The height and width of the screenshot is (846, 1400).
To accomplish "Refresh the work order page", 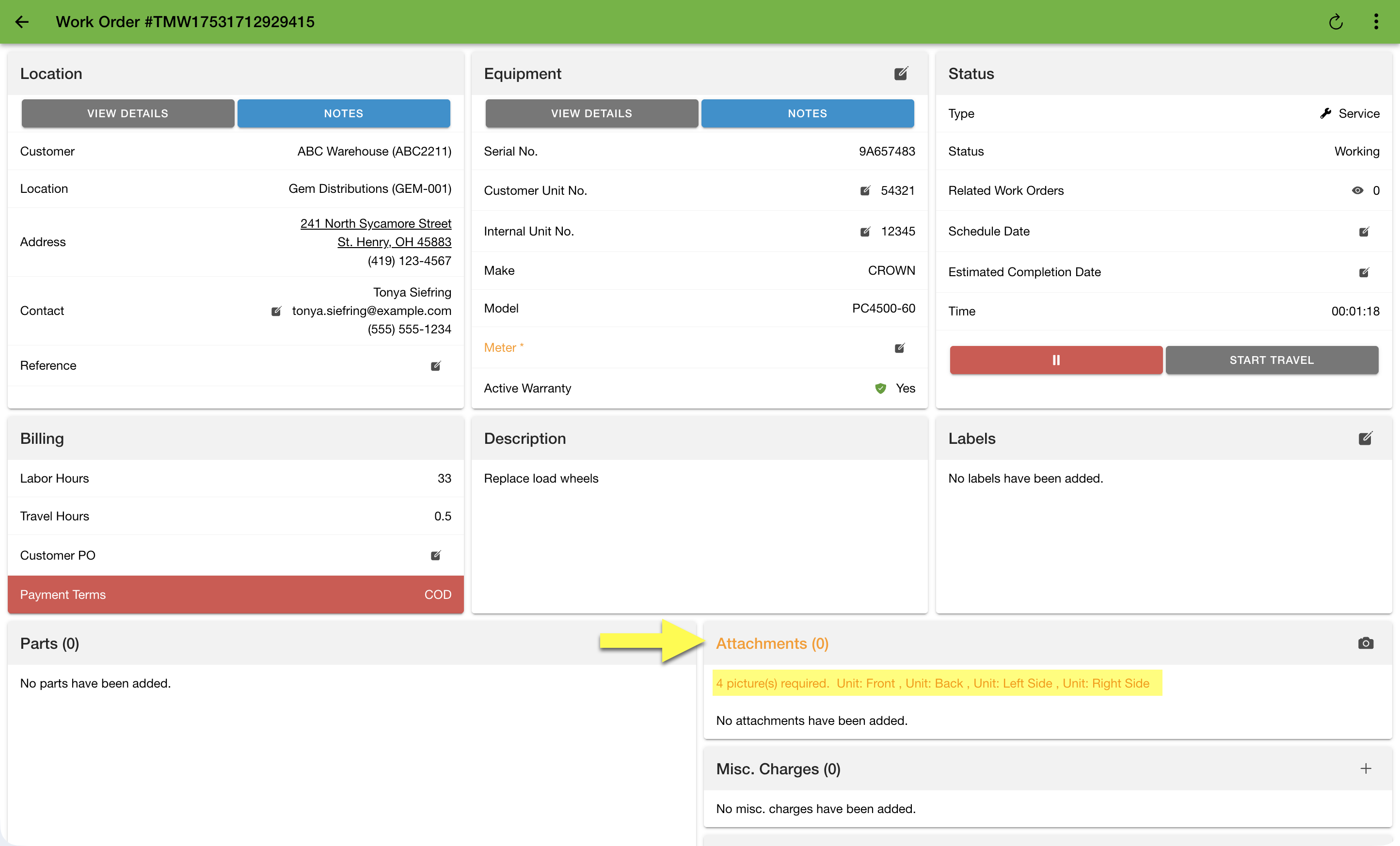I will [1335, 22].
